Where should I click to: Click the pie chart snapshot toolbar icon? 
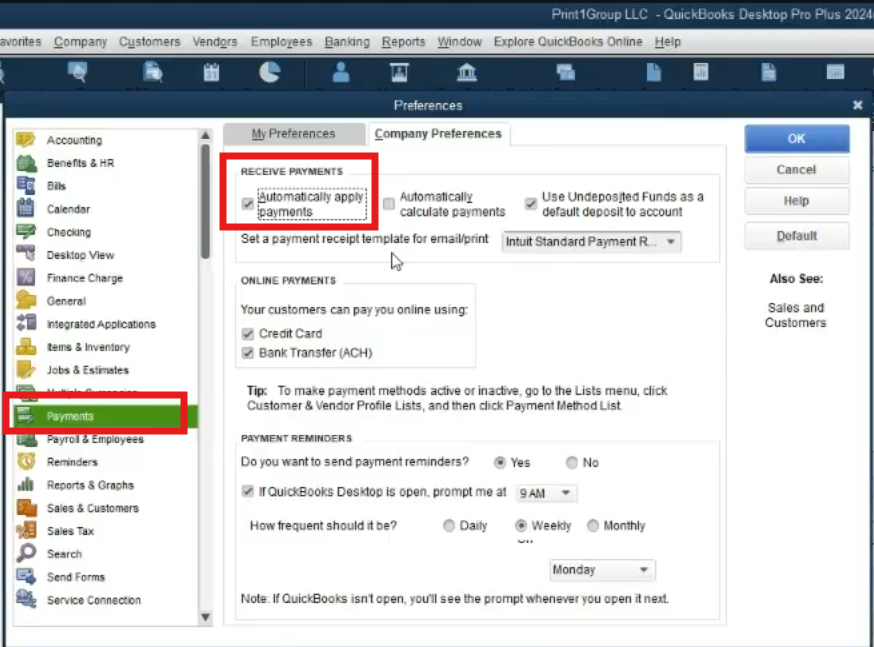pyautogui.click(x=270, y=72)
